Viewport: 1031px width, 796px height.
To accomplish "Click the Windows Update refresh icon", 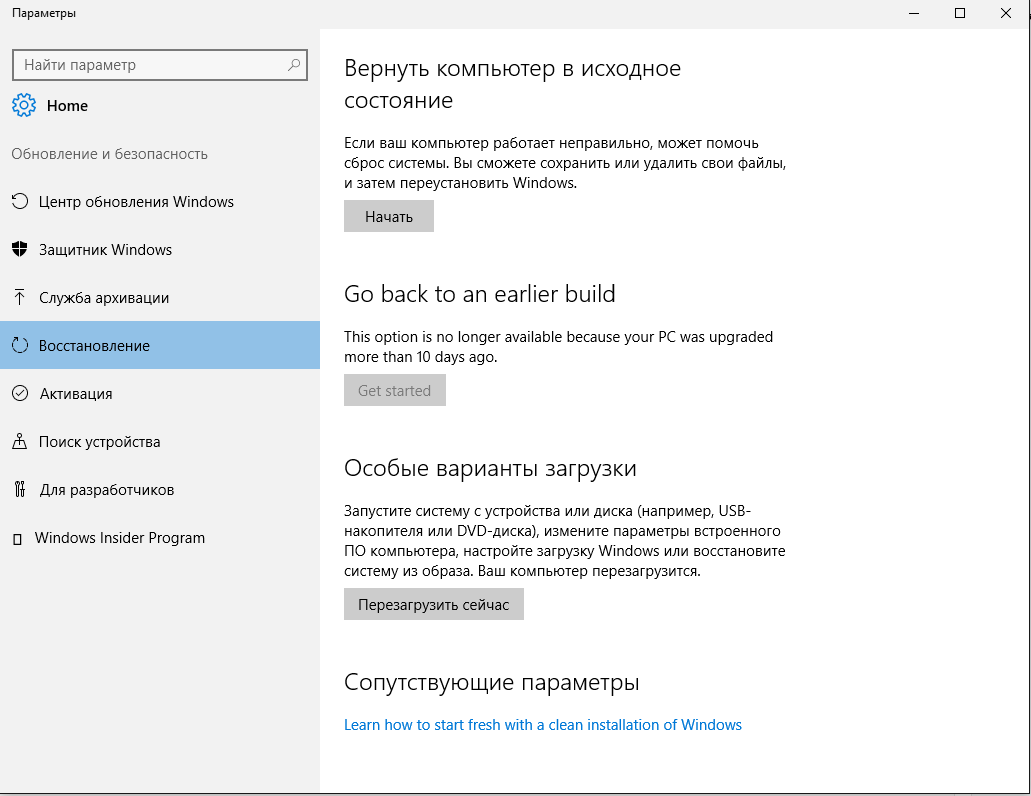I will (x=20, y=201).
